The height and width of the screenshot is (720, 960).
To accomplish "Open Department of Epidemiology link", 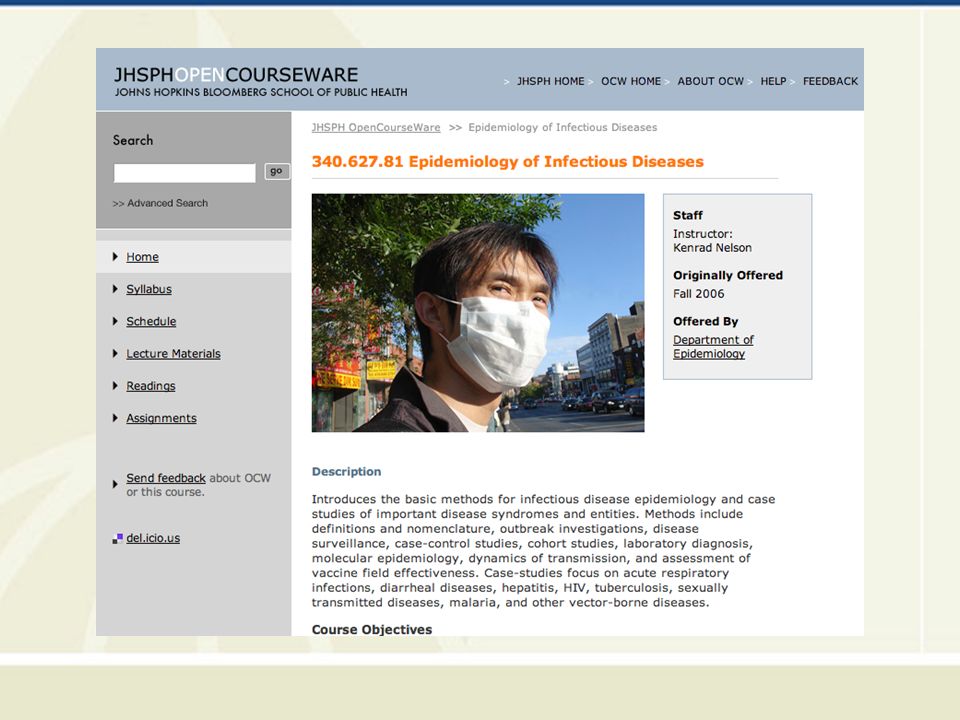I will [713, 347].
